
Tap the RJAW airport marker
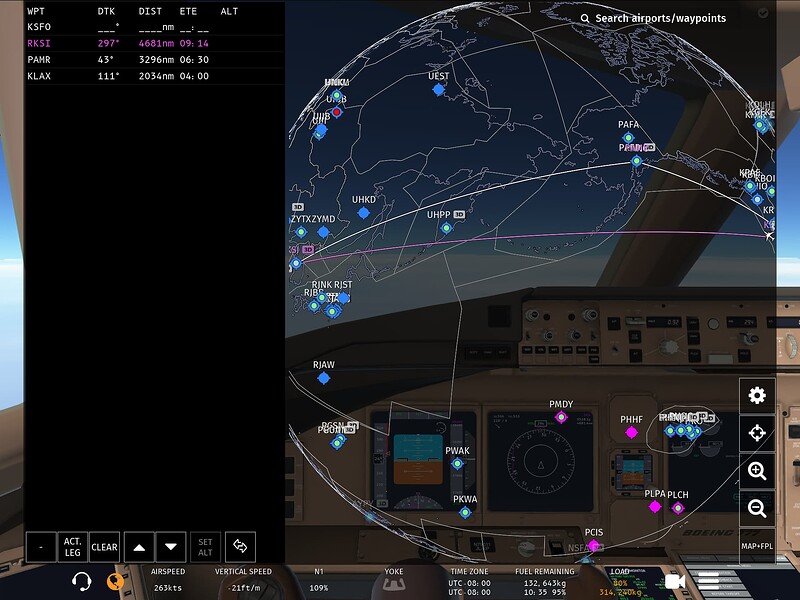323,378
